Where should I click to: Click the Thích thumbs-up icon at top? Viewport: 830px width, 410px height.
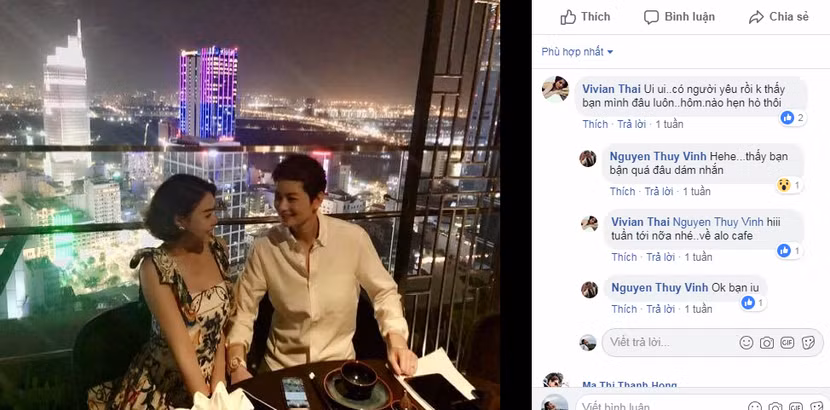click(x=568, y=17)
